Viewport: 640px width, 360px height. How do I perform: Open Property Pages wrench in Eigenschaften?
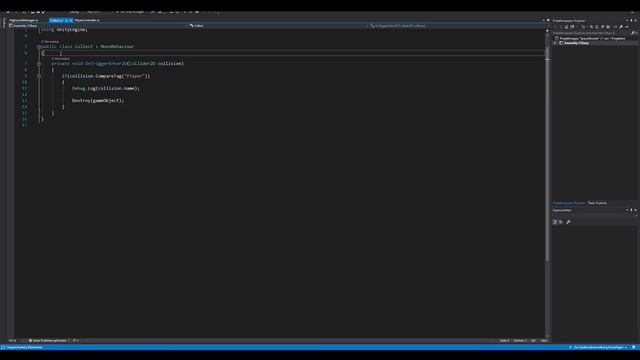tap(569, 222)
